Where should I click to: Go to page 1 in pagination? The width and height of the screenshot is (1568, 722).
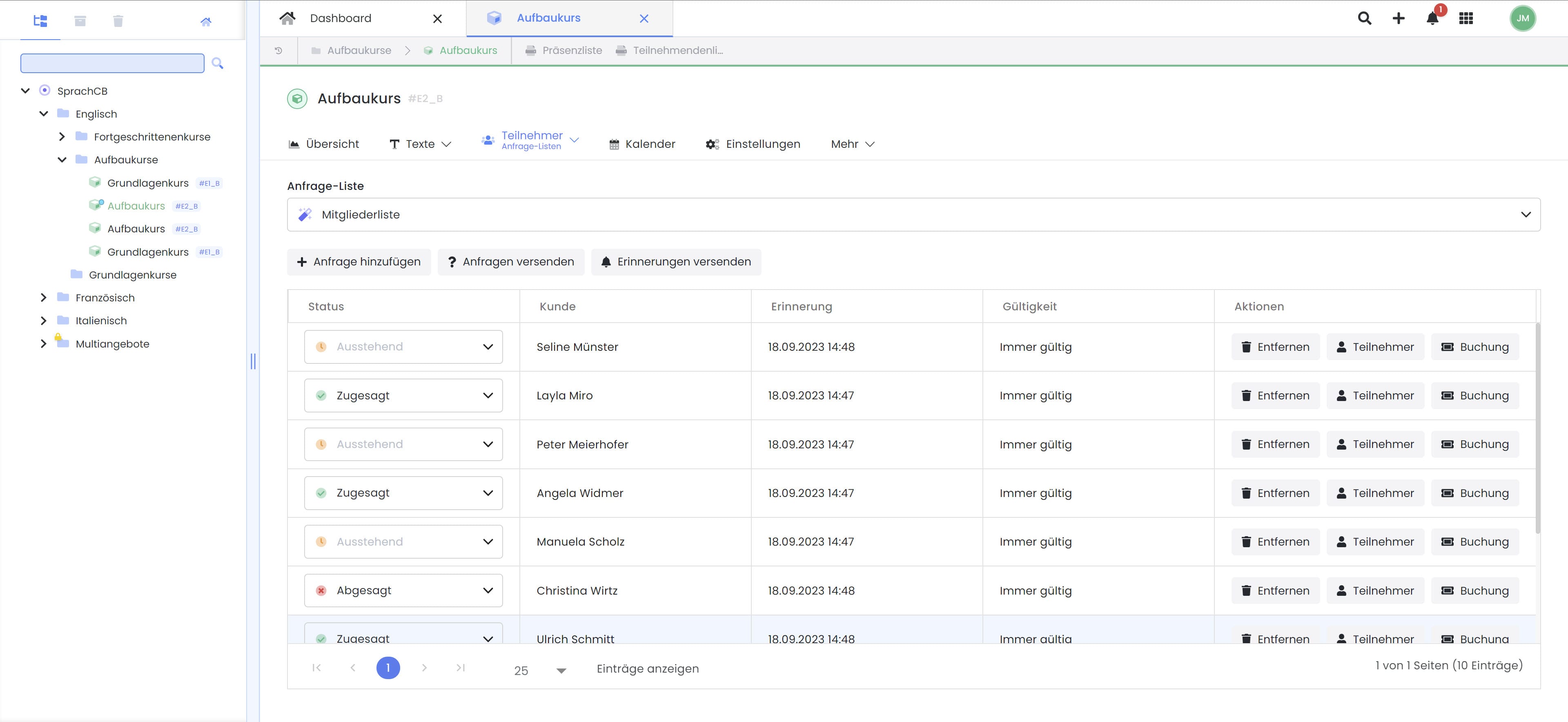(x=388, y=668)
